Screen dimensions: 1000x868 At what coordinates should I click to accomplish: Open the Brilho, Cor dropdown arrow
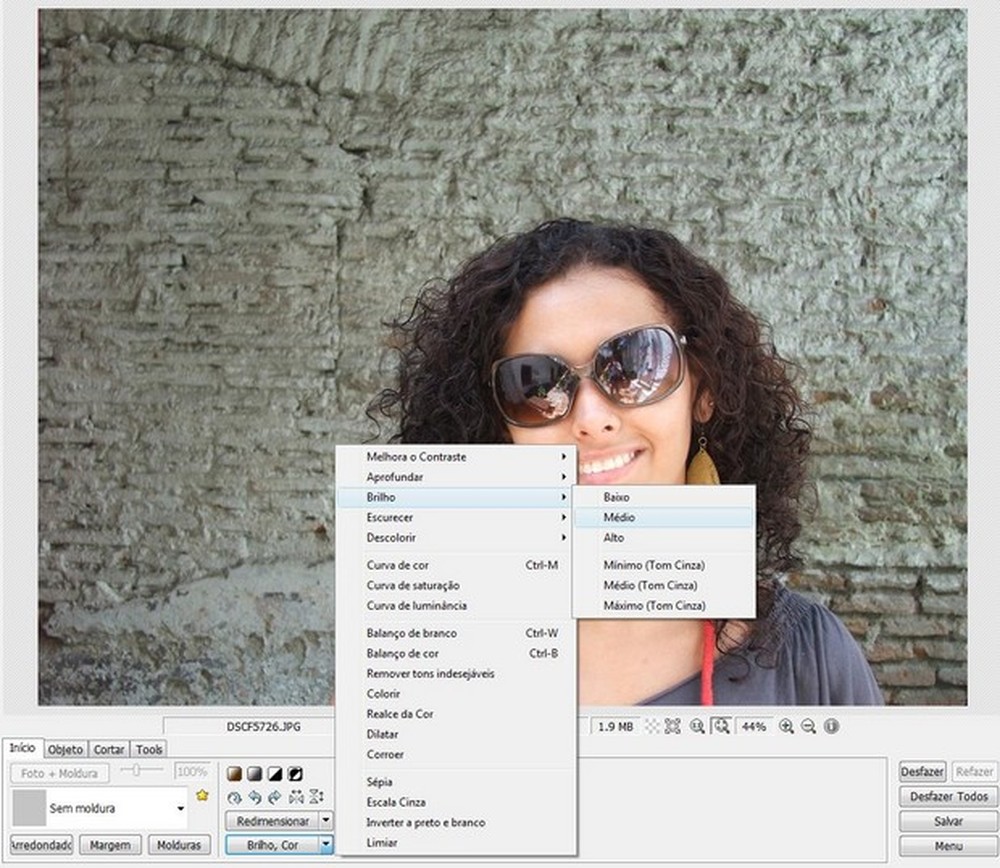coord(325,844)
